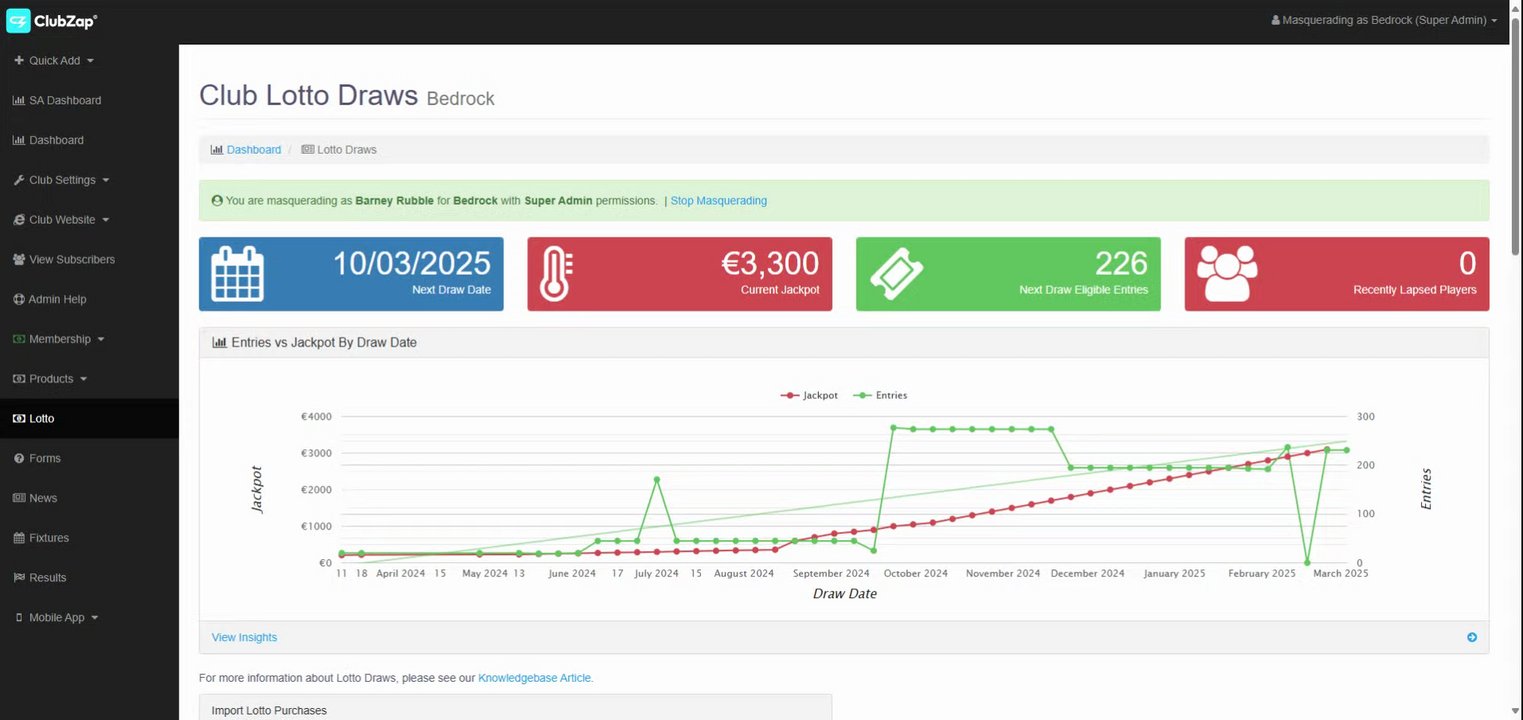Click the Next Draw Date 10/03/2025 card
Viewport: 1523px width, 720px height.
click(351, 274)
